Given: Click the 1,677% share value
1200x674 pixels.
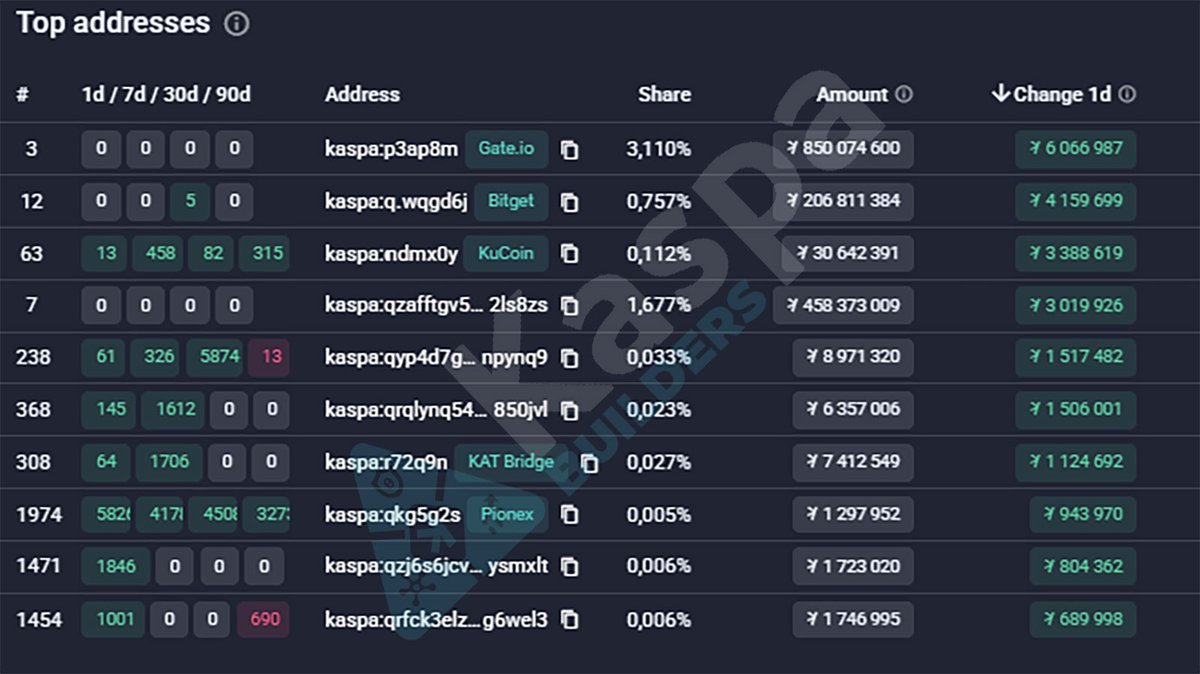Looking at the screenshot, I should click(x=658, y=305).
